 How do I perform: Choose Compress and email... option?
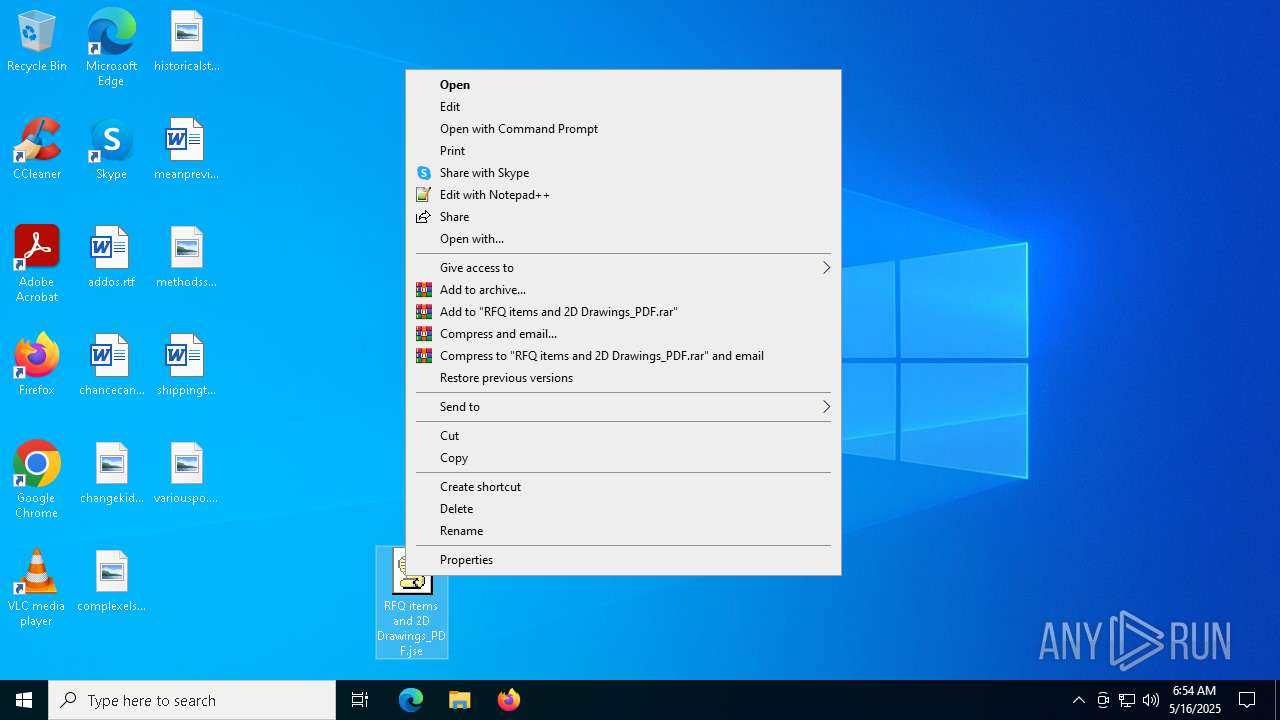click(x=623, y=334)
